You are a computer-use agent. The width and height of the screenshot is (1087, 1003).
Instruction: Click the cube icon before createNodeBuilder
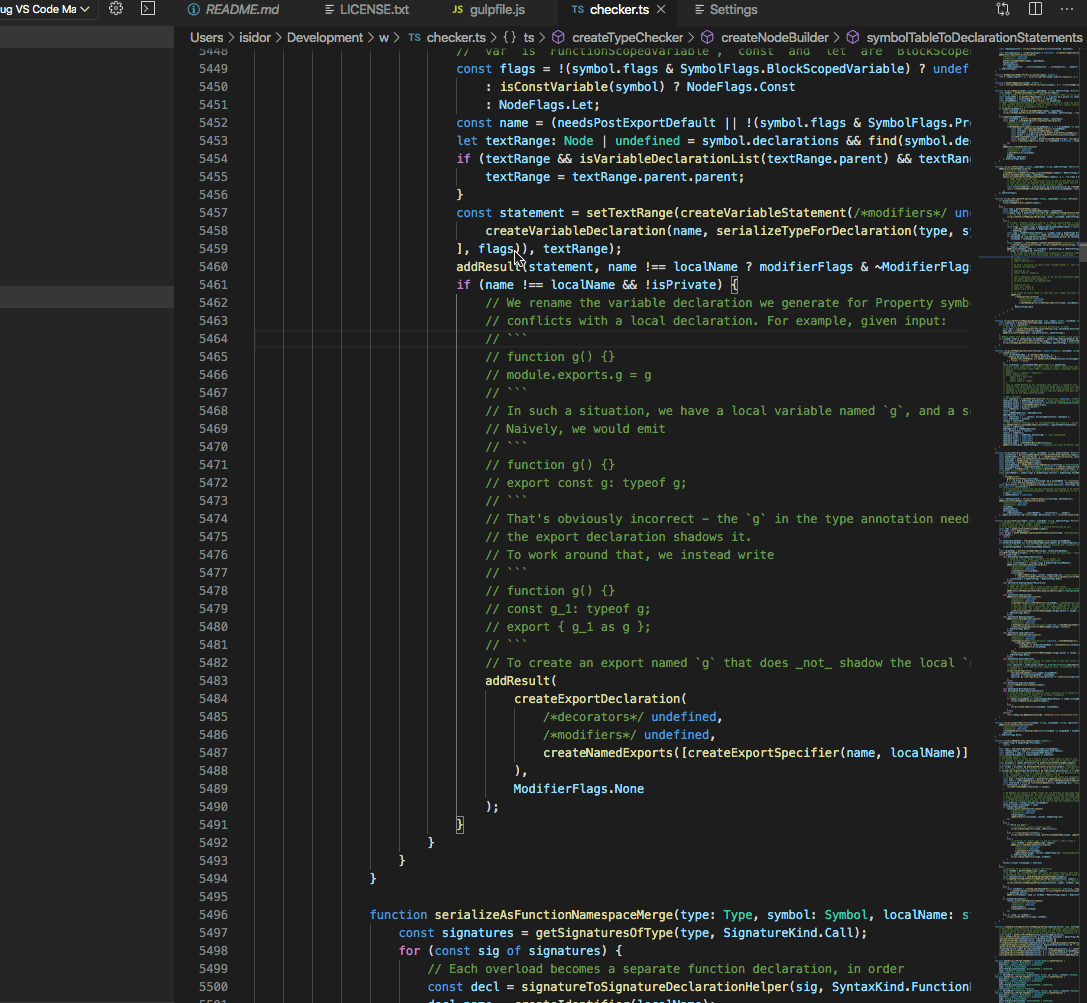707,37
